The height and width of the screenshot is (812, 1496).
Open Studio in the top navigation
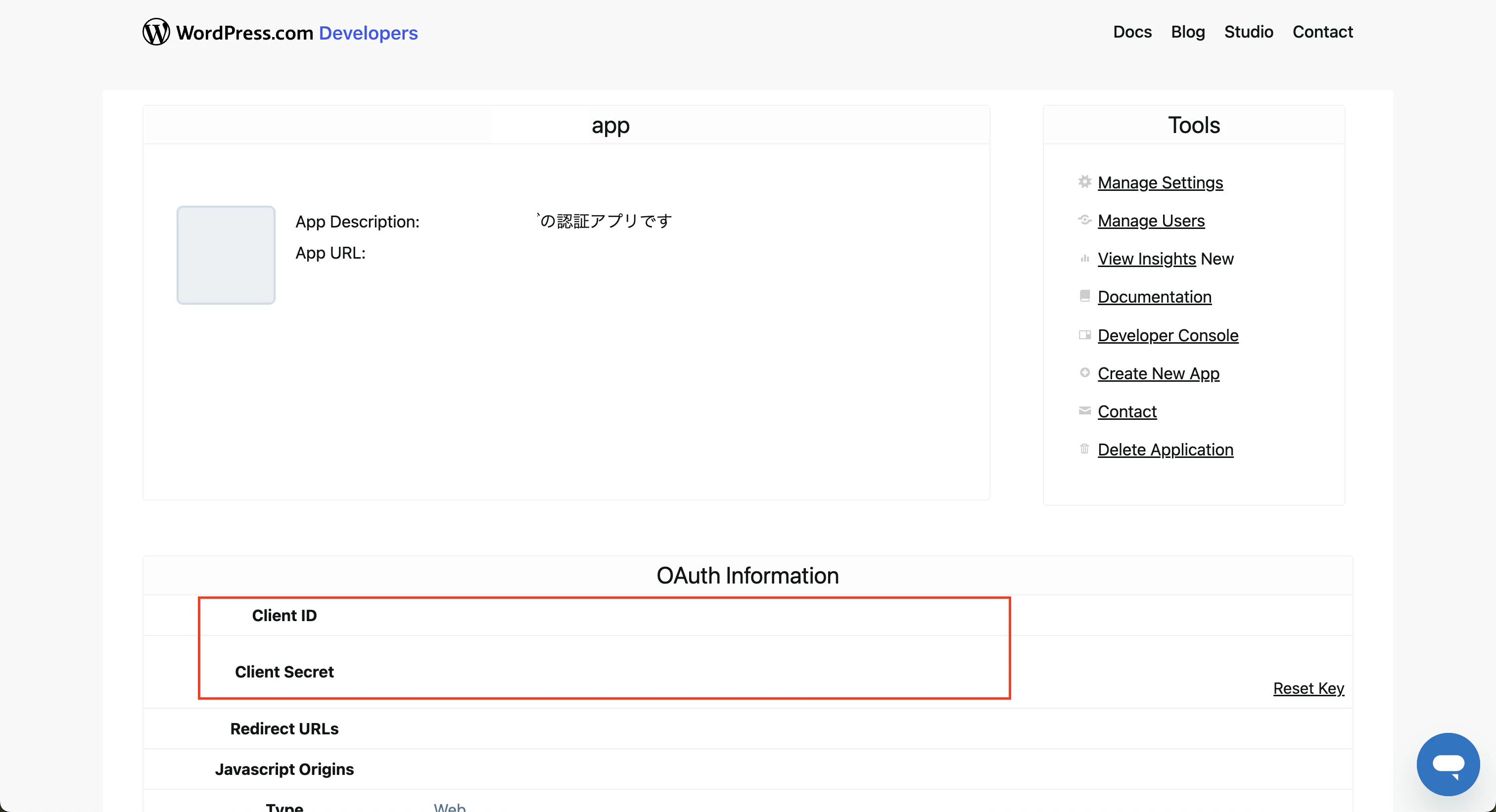(x=1249, y=32)
